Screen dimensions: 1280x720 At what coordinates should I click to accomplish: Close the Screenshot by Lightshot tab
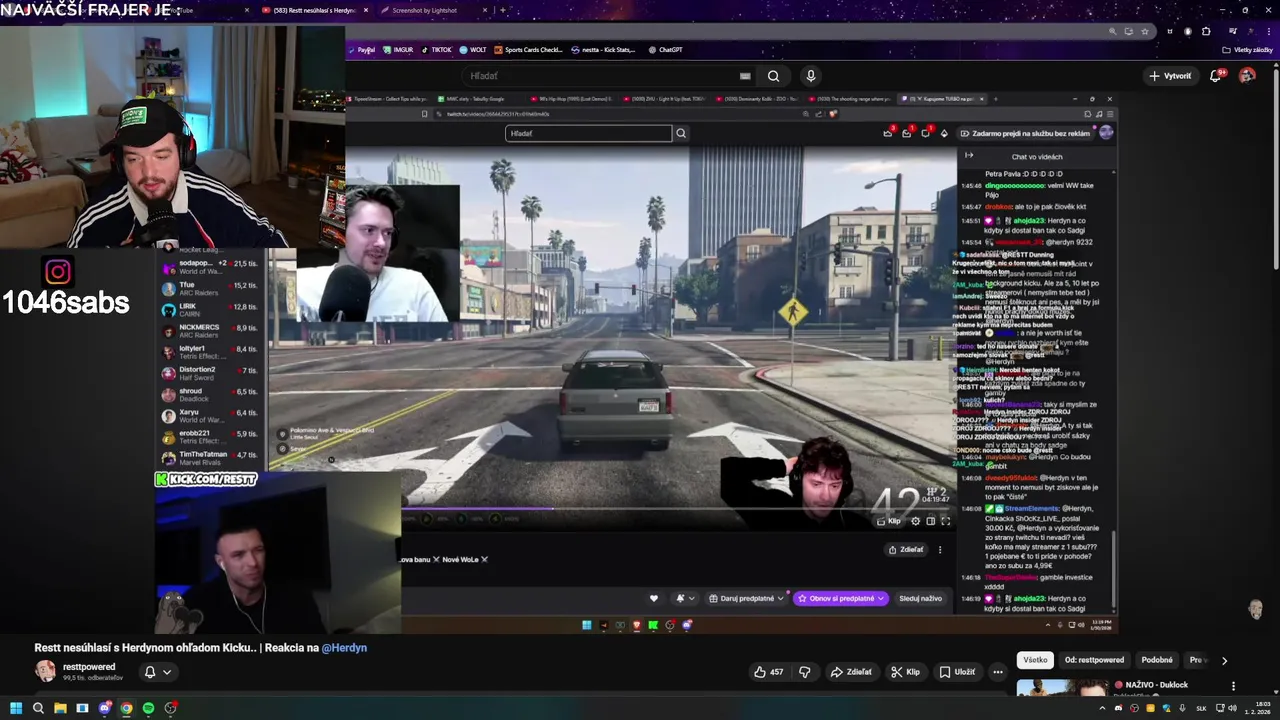pyautogui.click(x=484, y=10)
